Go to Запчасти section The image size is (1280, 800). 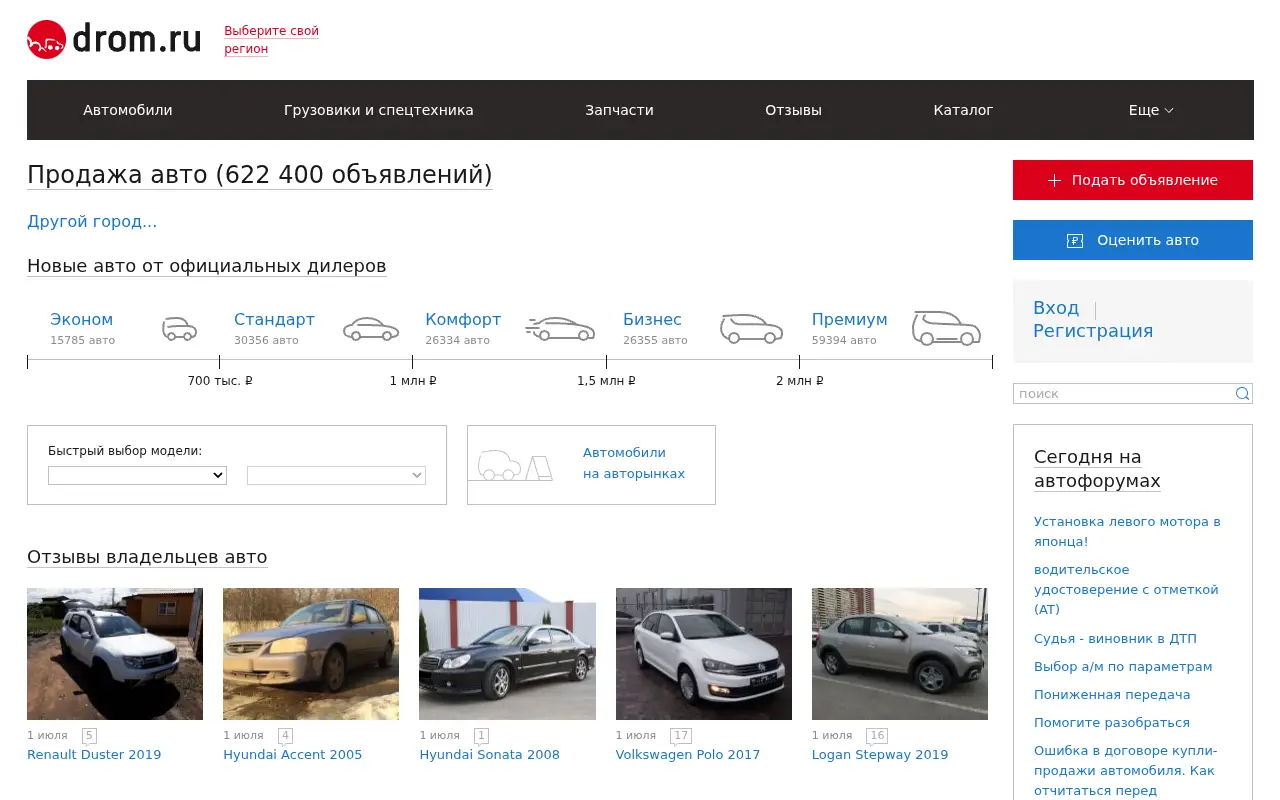click(x=619, y=110)
